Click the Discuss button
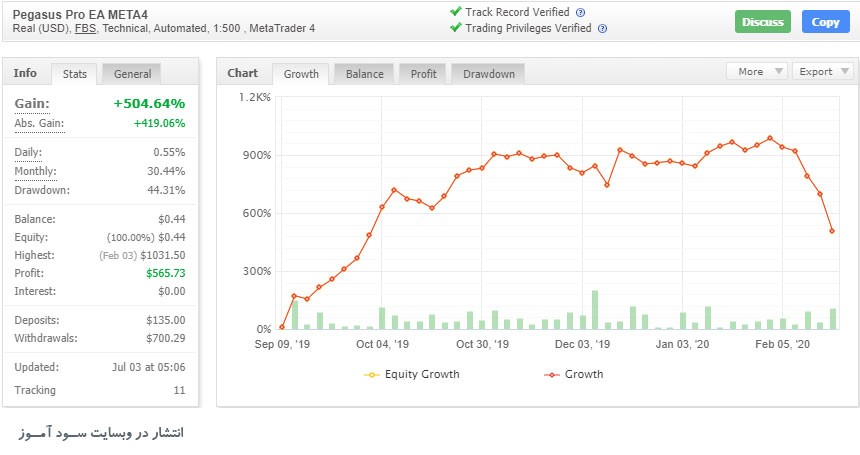The width and height of the screenshot is (860, 455). click(762, 22)
